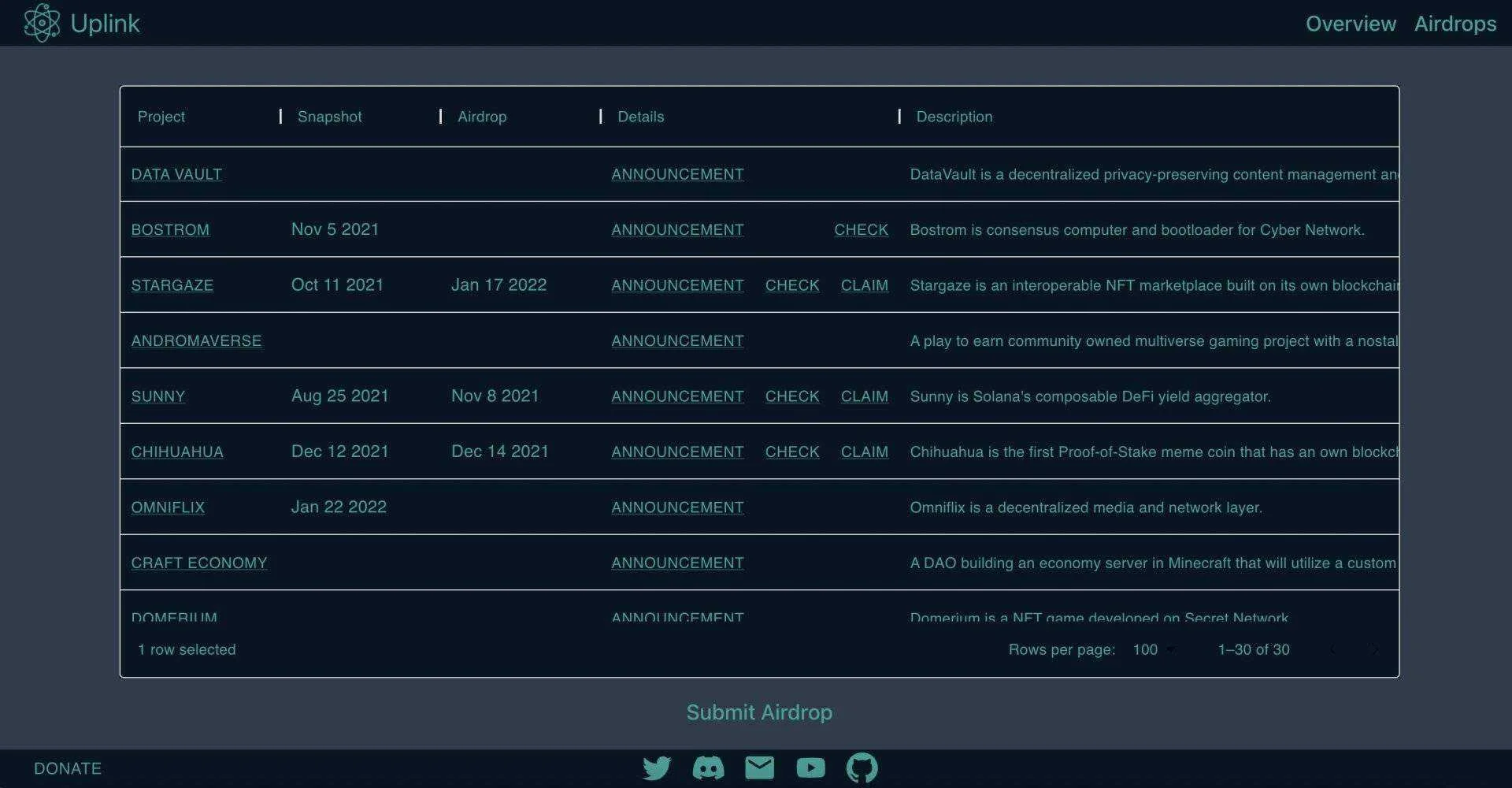Screen dimensions: 1512x788
Task: Click the Submit Airdrop link
Action: click(759, 712)
